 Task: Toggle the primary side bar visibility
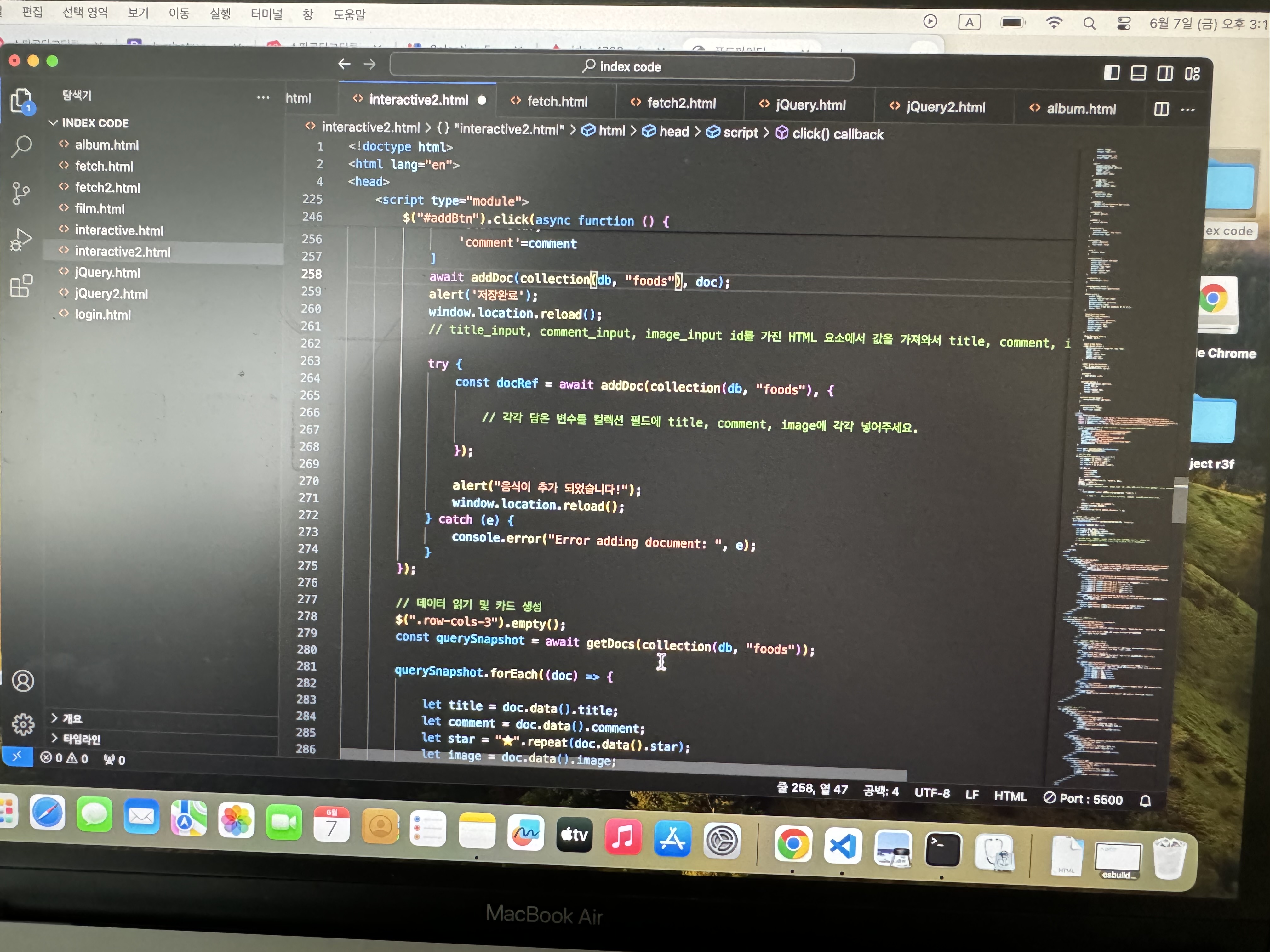[1112, 72]
